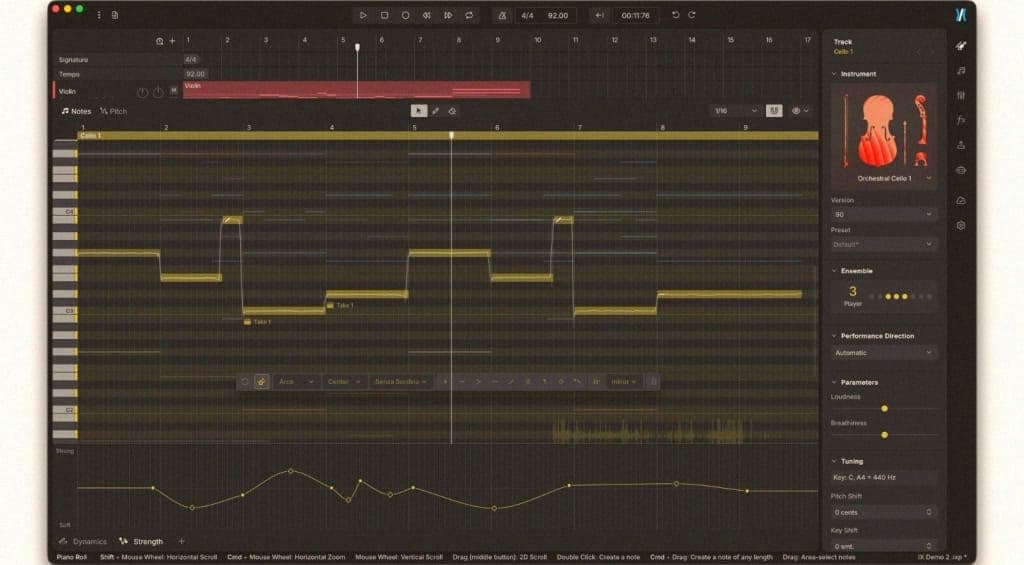Collapse the Tuning section
Viewport: 1024px width, 565px height.
834,461
